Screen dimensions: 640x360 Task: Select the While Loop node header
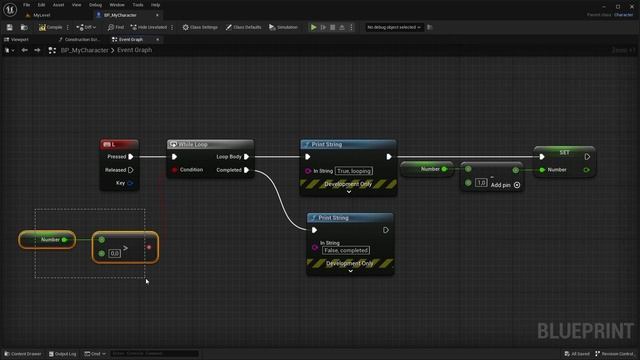pyautogui.click(x=210, y=144)
